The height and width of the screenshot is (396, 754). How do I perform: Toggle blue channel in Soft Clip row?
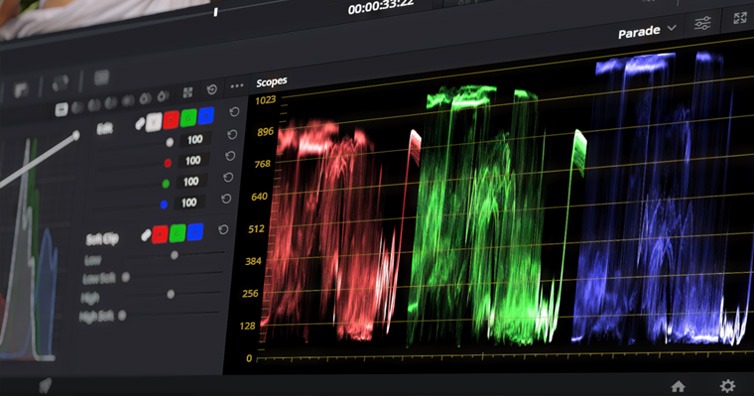[x=195, y=232]
